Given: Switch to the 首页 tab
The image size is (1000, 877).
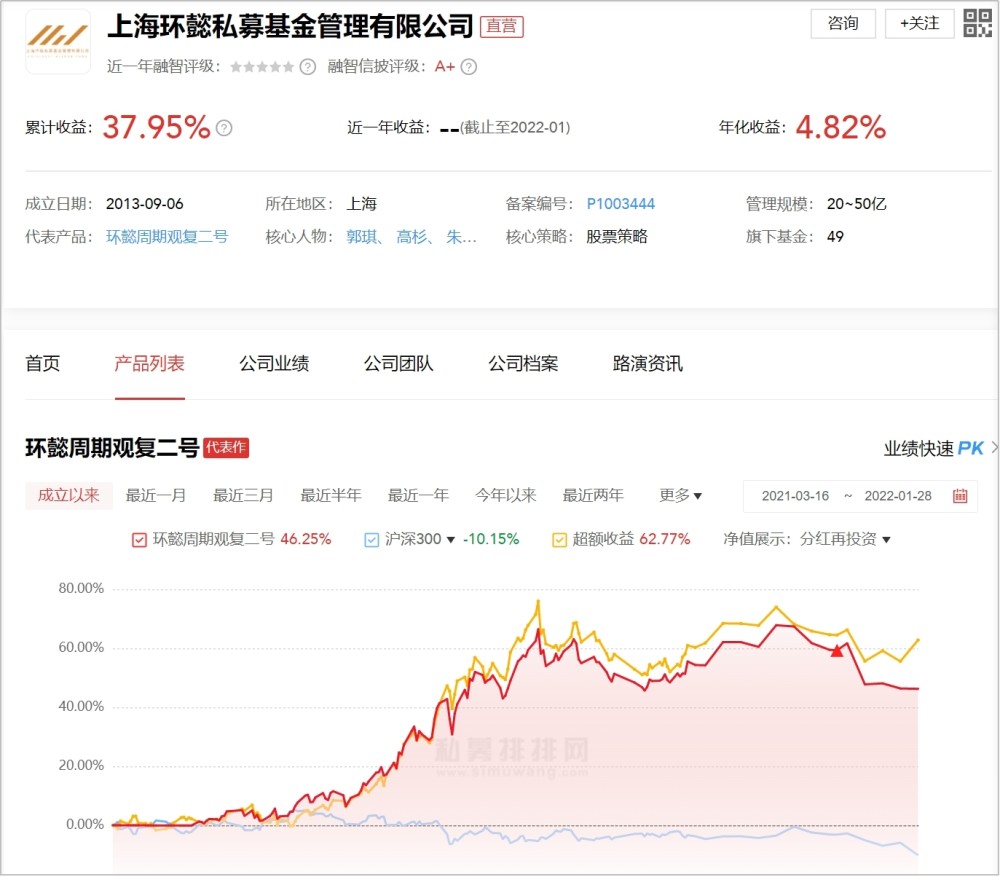Looking at the screenshot, I should tap(43, 364).
